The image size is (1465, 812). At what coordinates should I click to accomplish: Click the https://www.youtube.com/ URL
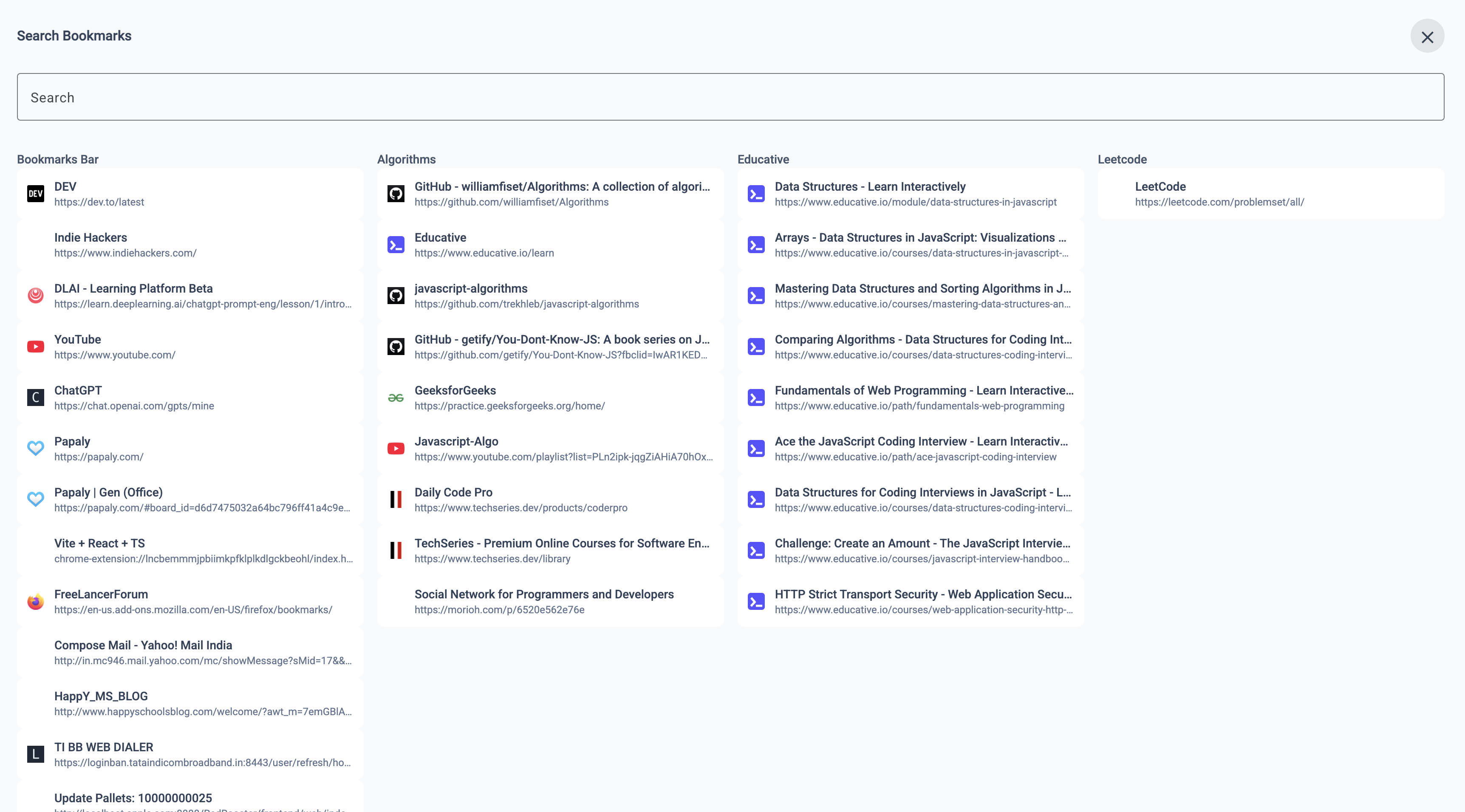click(115, 355)
